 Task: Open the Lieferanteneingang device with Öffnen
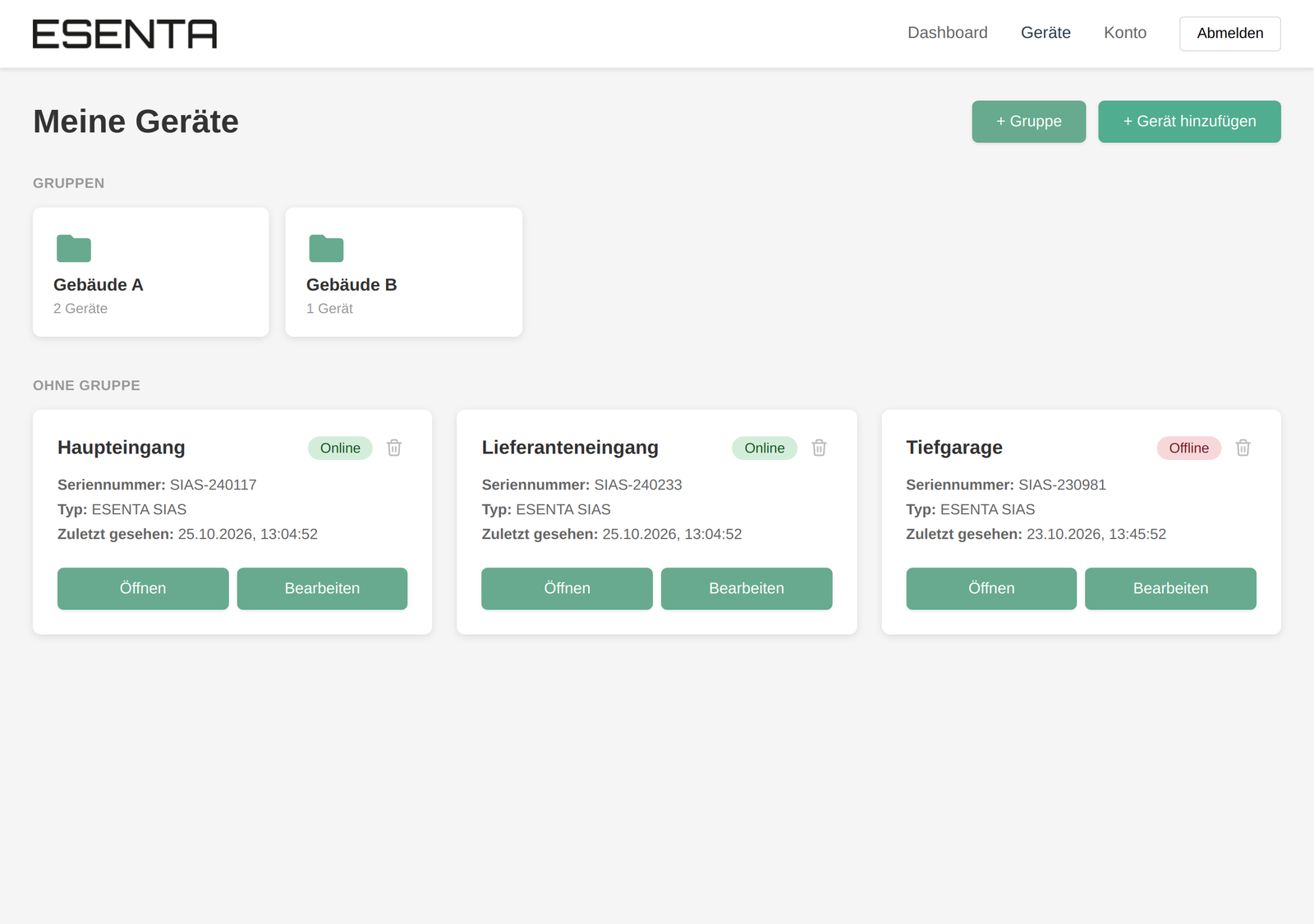tap(567, 588)
